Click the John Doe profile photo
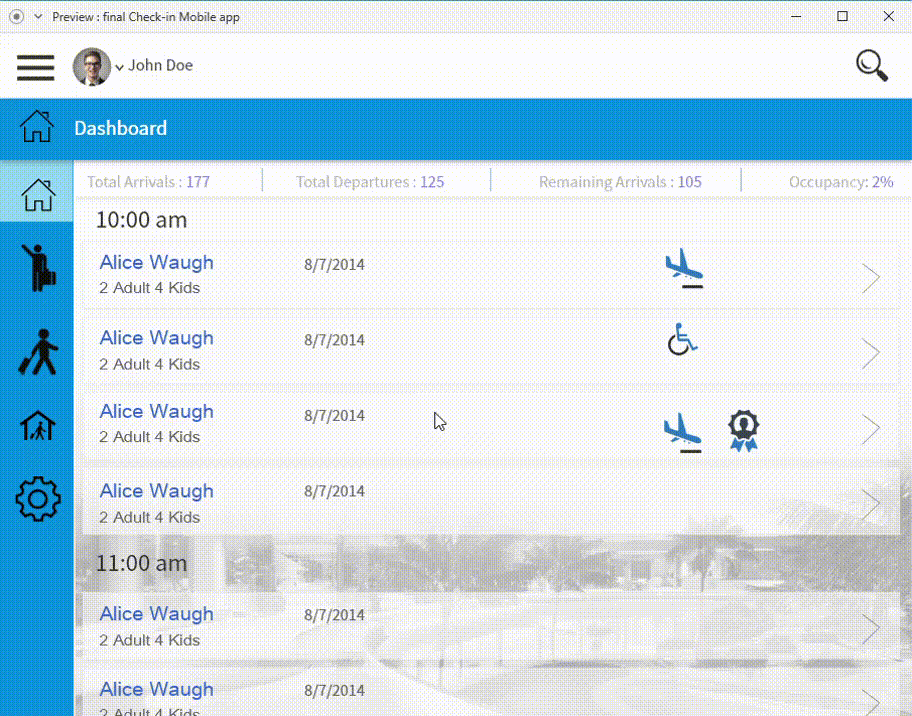912x716 pixels. pos(91,67)
